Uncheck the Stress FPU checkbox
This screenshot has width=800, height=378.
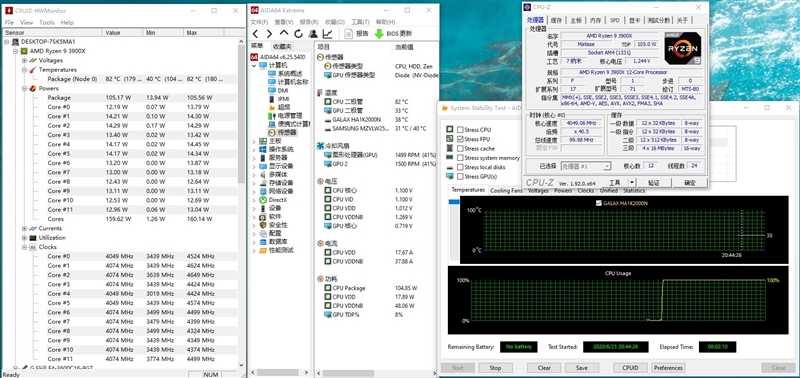point(460,139)
